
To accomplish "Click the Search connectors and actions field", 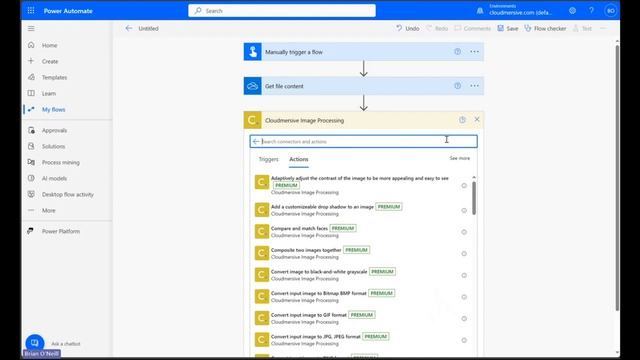I will [x=364, y=142].
